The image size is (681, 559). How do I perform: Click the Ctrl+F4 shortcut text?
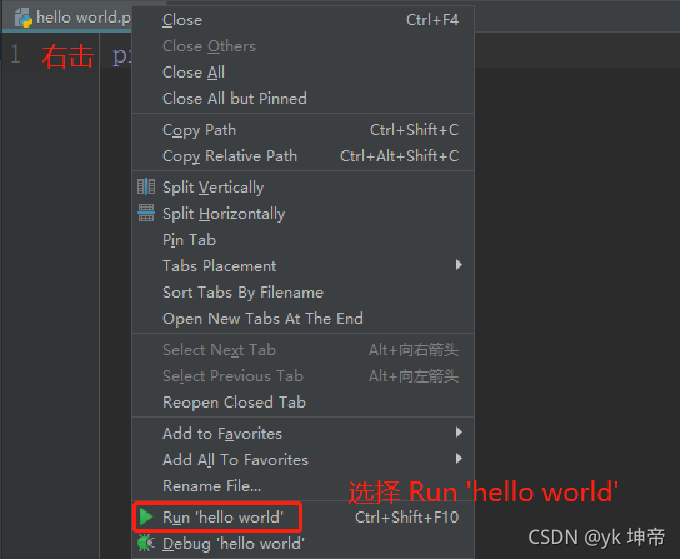(432, 20)
